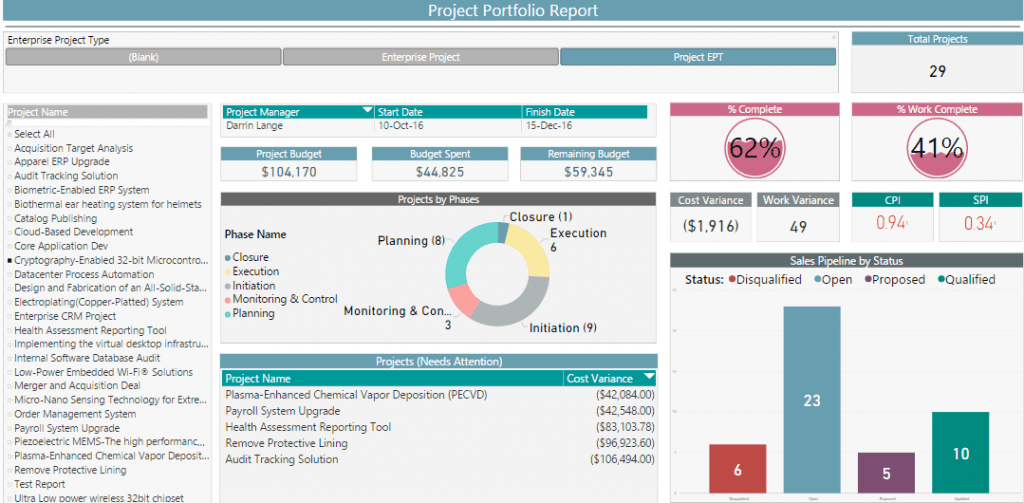Click the ($83,103.78) cost variance value
Viewport: 1024px width, 503px height.
(x=625, y=427)
